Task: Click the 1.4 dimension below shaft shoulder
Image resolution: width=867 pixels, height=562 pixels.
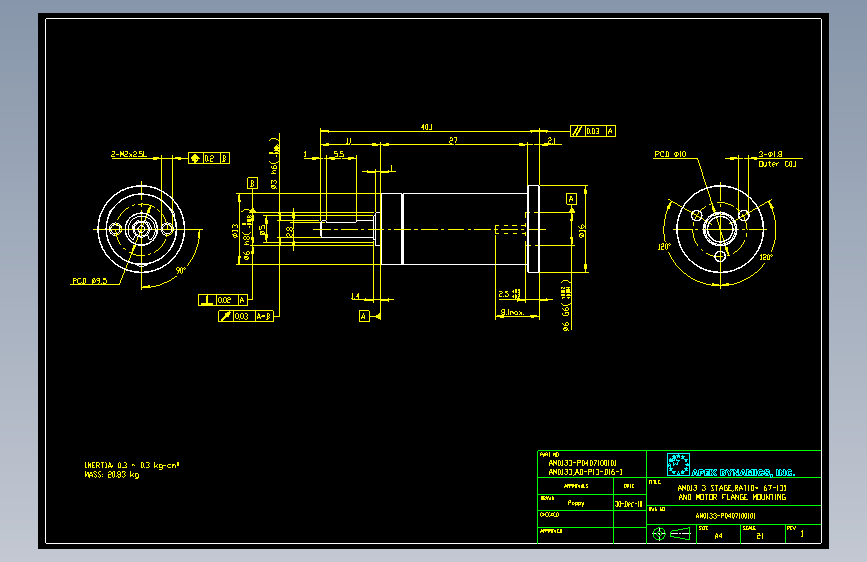Action: pos(356,296)
